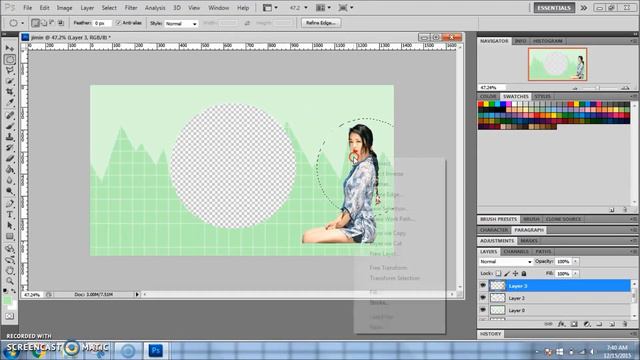Select the Clone Stamp tool
The width and height of the screenshot is (640, 360).
[x=10, y=137]
